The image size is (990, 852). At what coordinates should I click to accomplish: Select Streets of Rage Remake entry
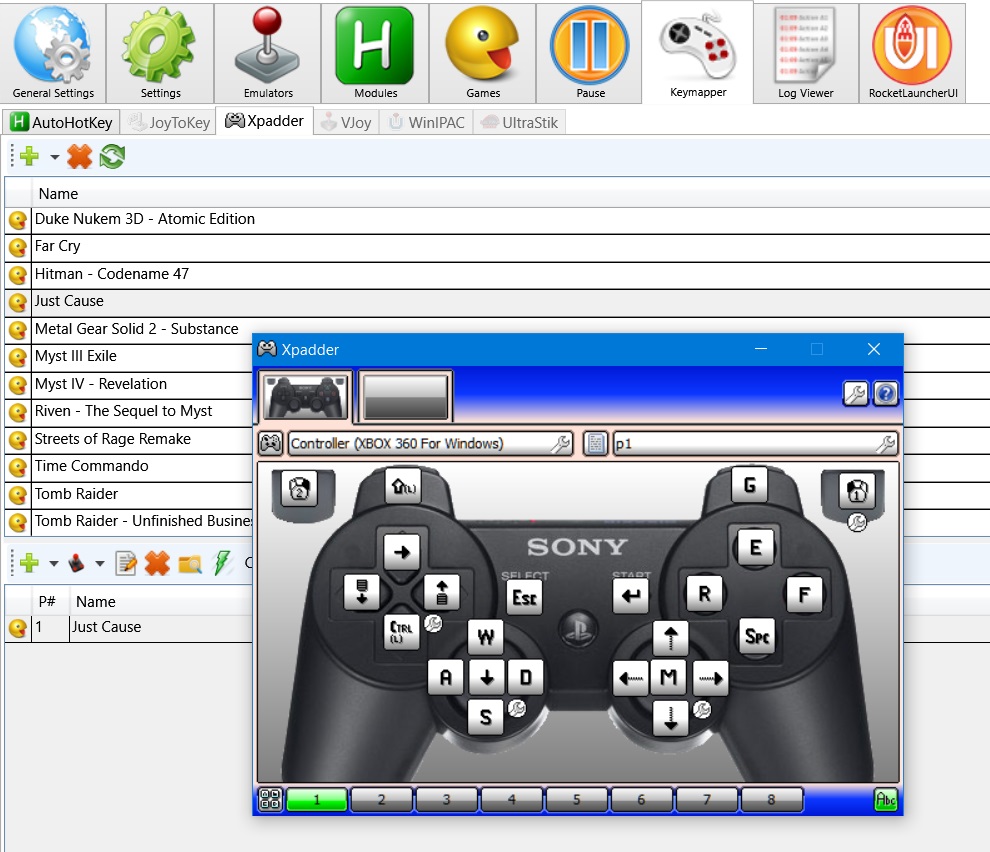pyautogui.click(x=112, y=439)
